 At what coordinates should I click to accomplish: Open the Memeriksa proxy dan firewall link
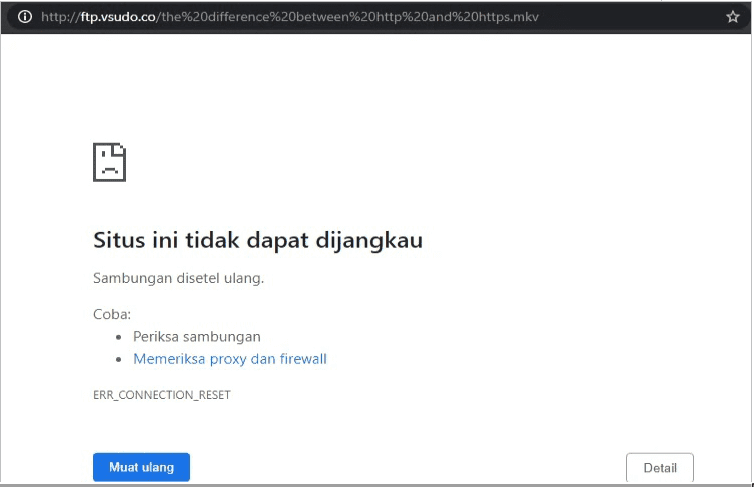(229, 359)
